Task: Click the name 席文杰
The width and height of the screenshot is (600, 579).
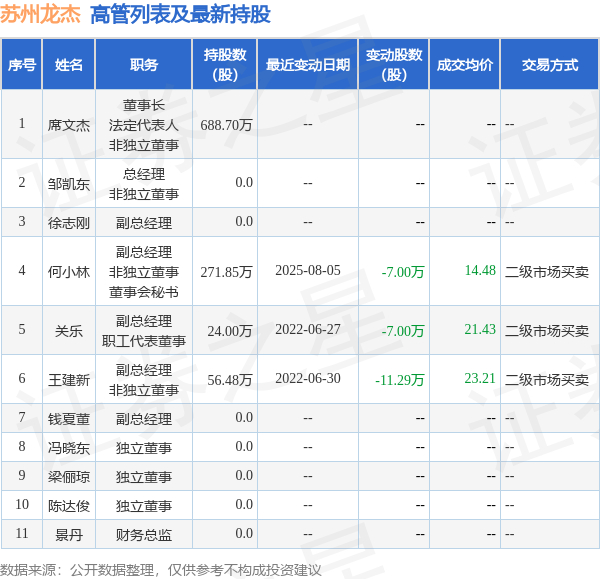Action: tap(69, 125)
